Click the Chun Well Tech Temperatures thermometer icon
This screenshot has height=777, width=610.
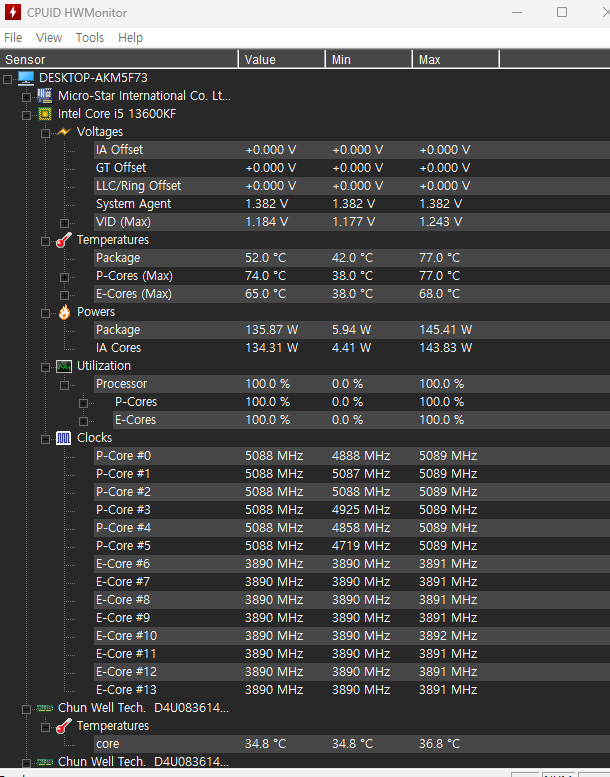63,726
